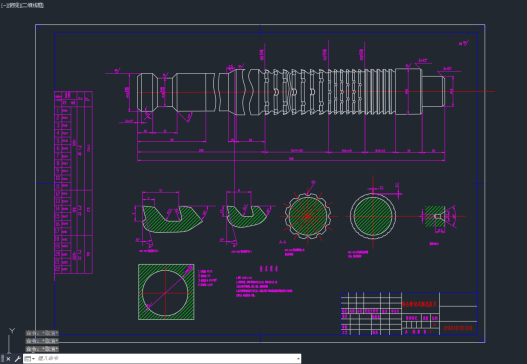The width and height of the screenshot is (527, 364).
Task: Pick the cyan technical requirements heading
Action: click(x=269, y=269)
